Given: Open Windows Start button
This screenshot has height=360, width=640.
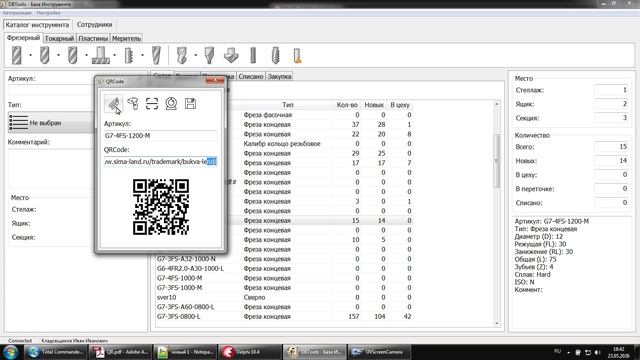Looking at the screenshot, I should pos(10,352).
